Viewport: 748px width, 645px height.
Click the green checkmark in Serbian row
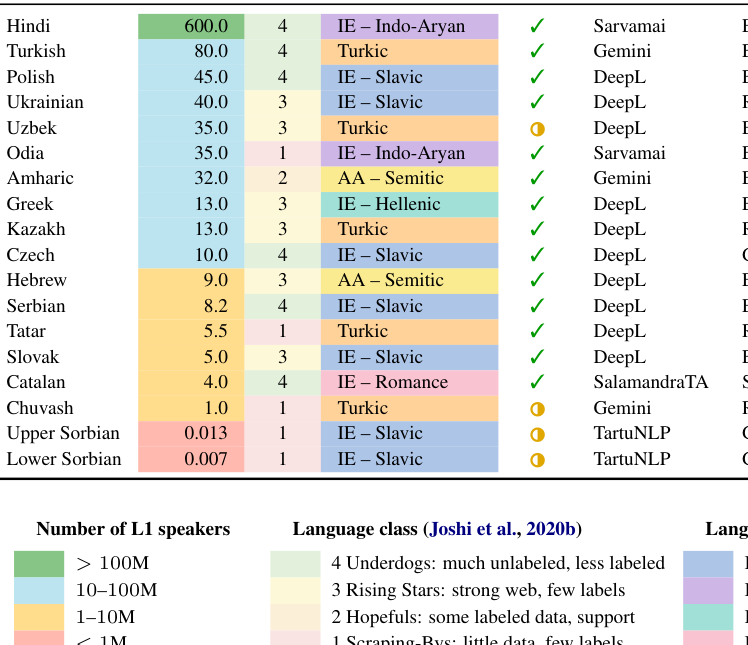[x=537, y=306]
